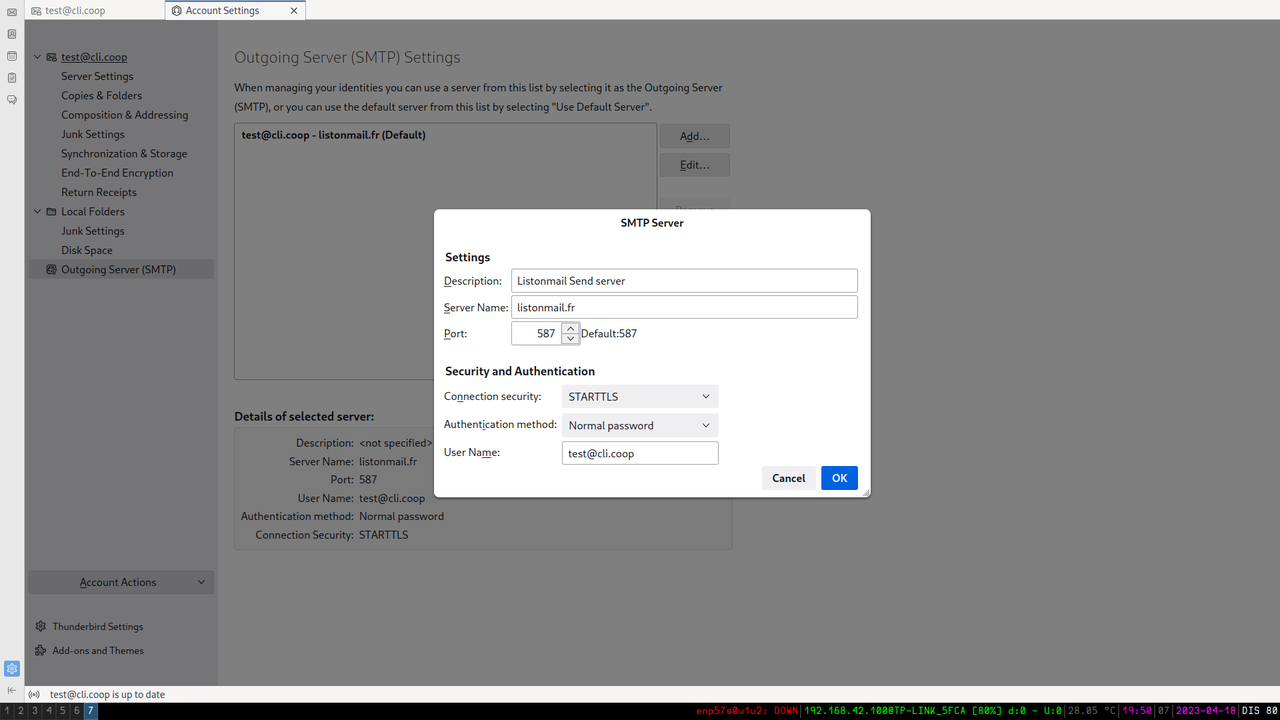Viewport: 1280px width, 720px height.
Task: Open the Account Actions dropdown
Action: coord(121,582)
